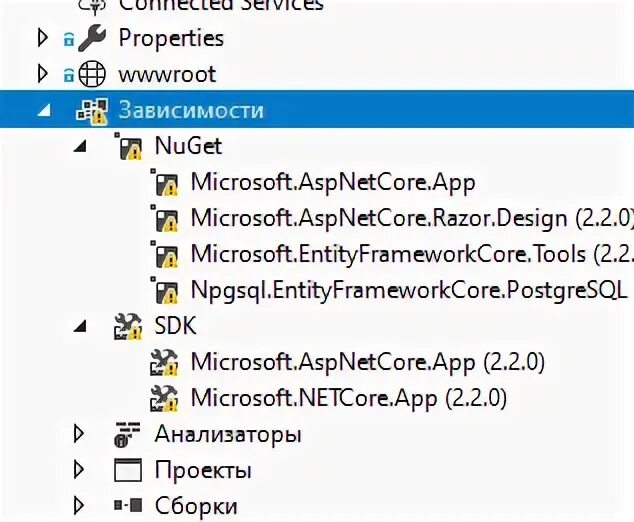Collapse the Зависимости node
This screenshot has height=522, width=634.
point(44,110)
